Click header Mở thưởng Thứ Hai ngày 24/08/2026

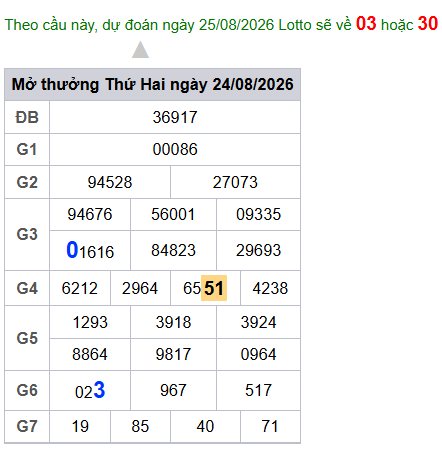coord(152,84)
